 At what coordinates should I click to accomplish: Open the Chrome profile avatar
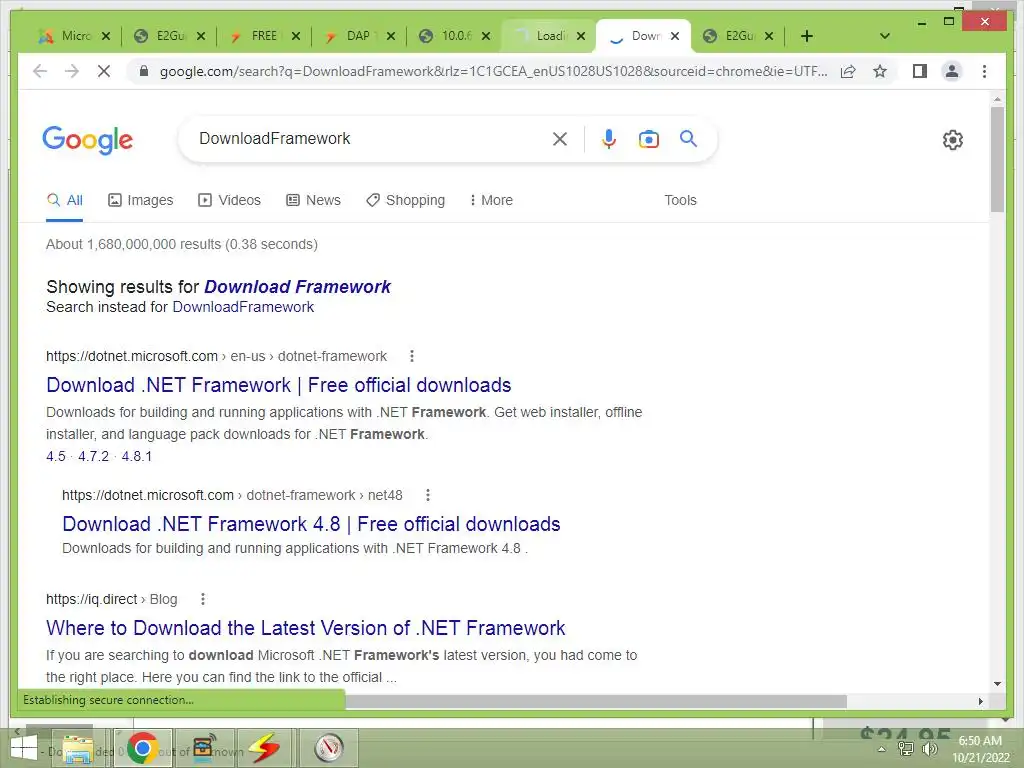pos(952,71)
